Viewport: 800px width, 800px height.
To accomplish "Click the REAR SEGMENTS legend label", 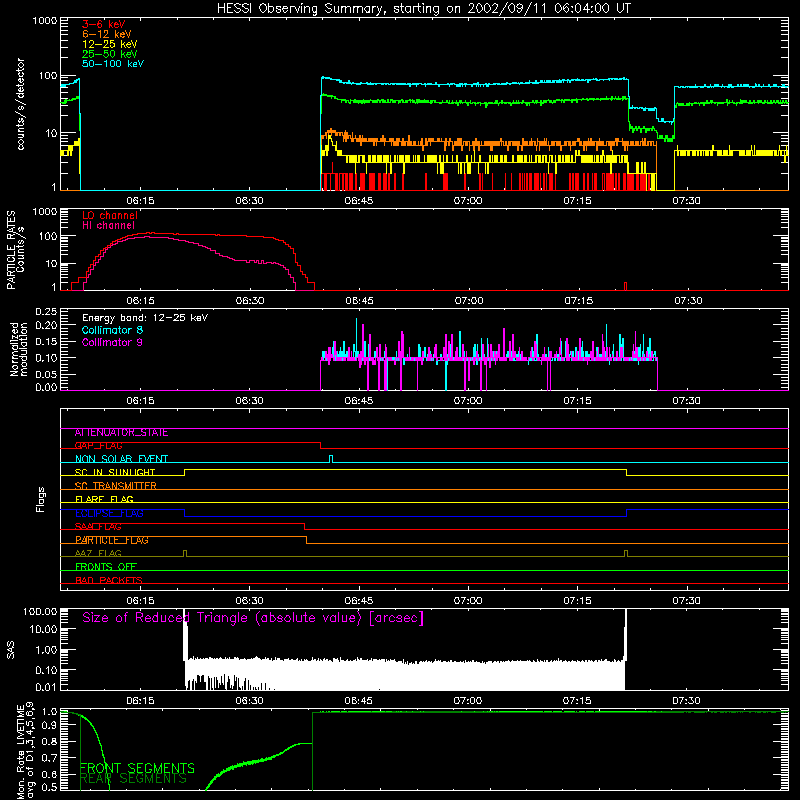I will pos(133,779).
